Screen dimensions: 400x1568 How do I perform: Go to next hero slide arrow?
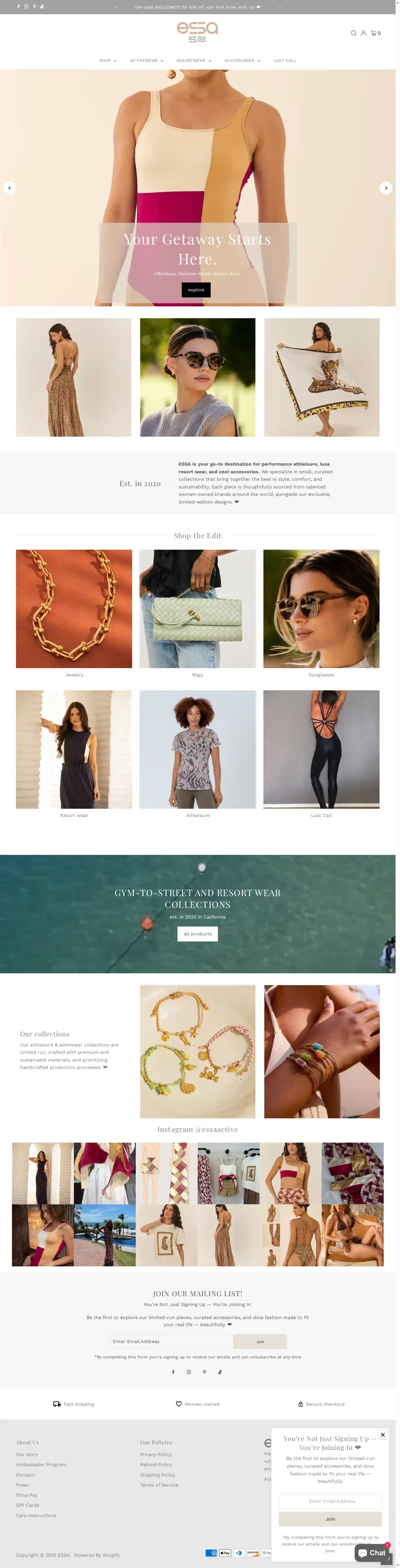(x=386, y=188)
